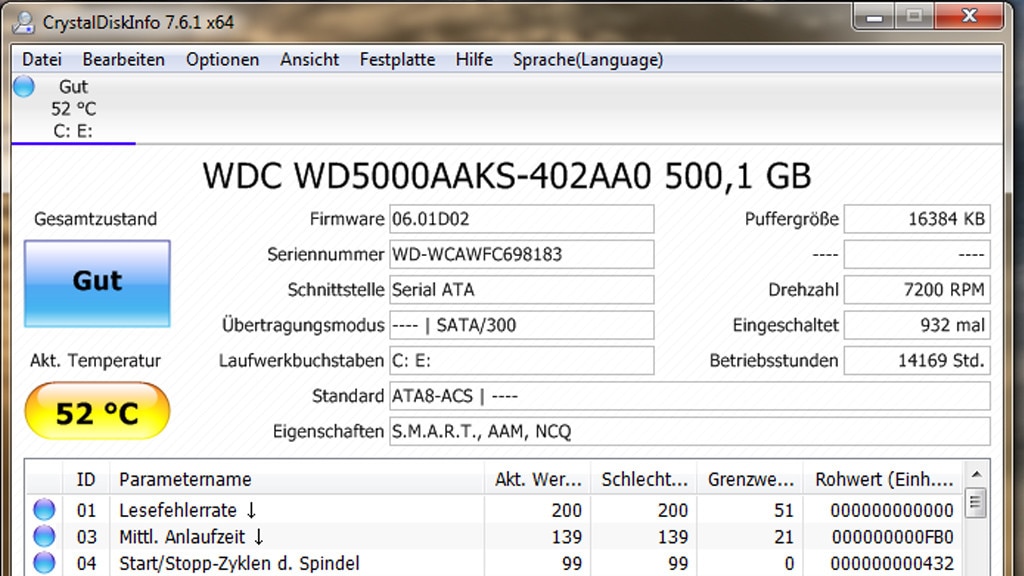Viewport: 1024px width, 576px height.
Task: Click threshold value 21 in Mittl. Anlaufzeit row
Action: point(784,537)
